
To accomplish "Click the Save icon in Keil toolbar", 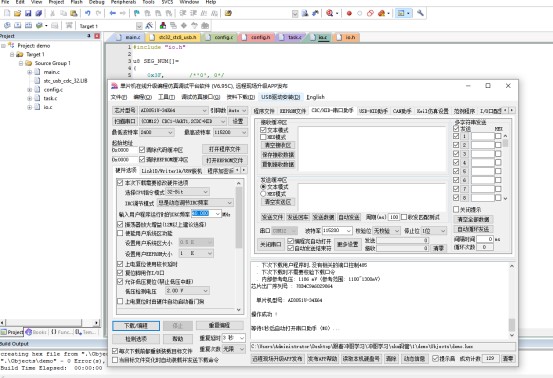I will (x=28, y=13).
